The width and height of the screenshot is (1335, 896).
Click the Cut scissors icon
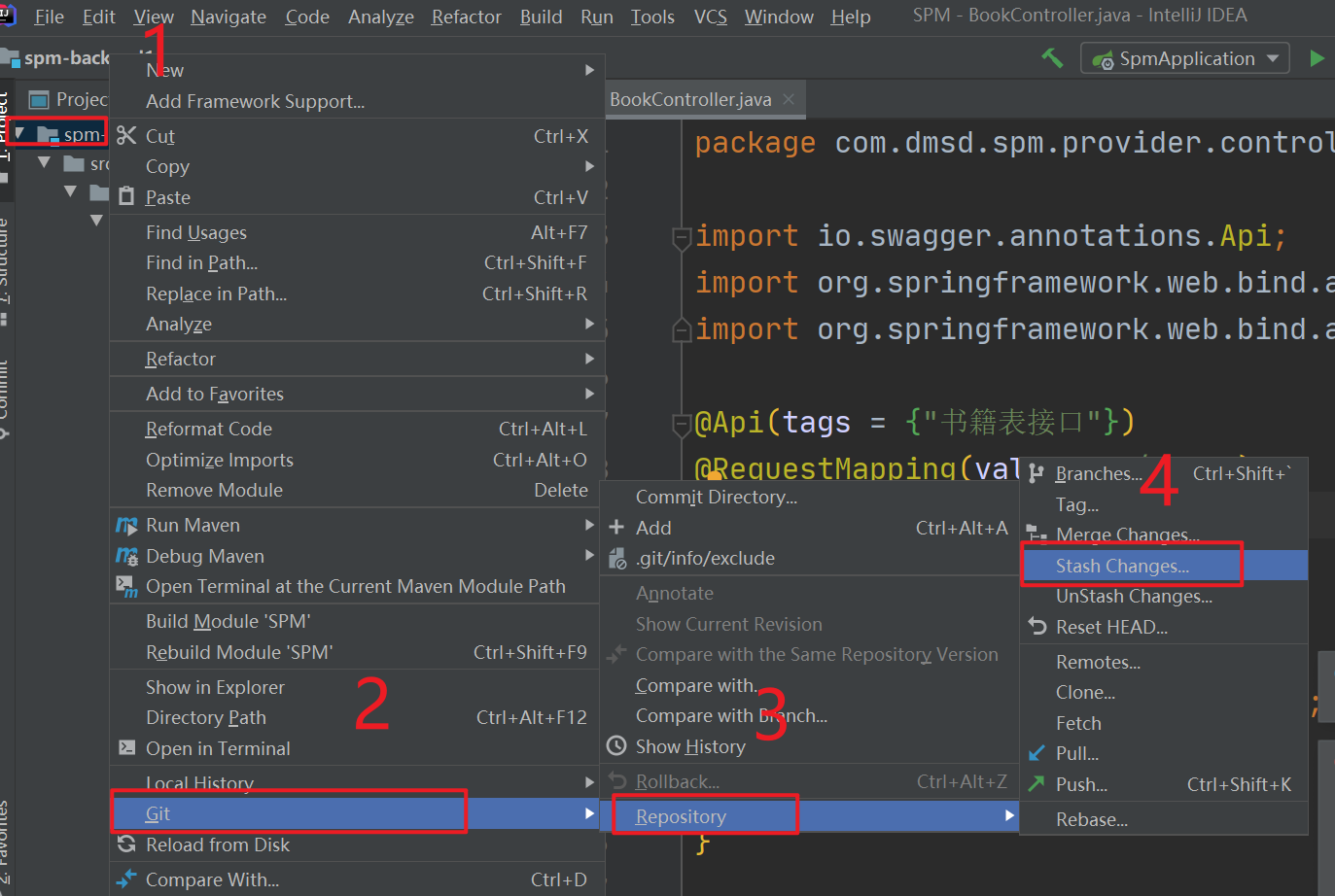(x=126, y=136)
